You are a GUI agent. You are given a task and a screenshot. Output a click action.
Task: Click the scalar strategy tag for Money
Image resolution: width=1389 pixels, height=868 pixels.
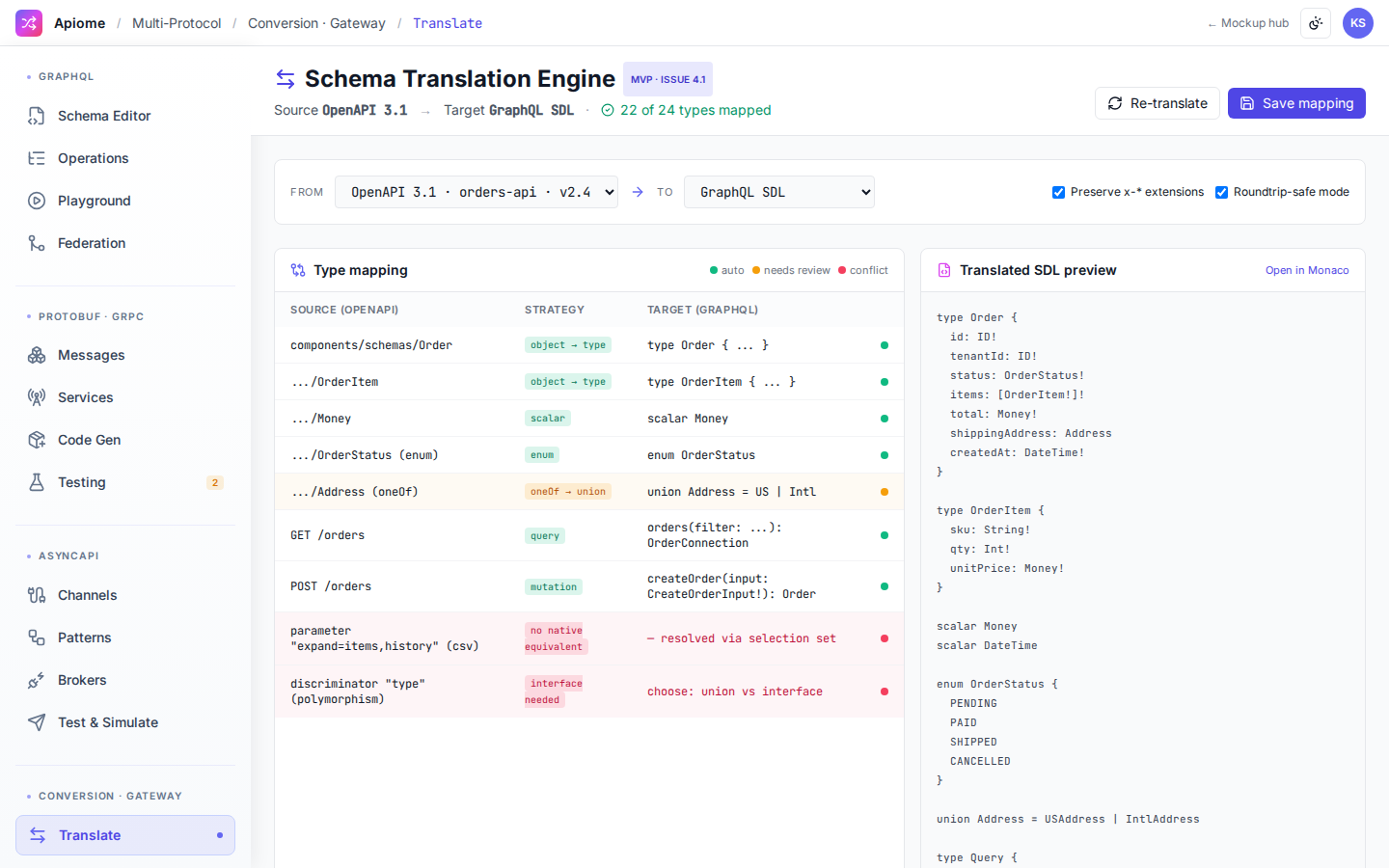[548, 419]
